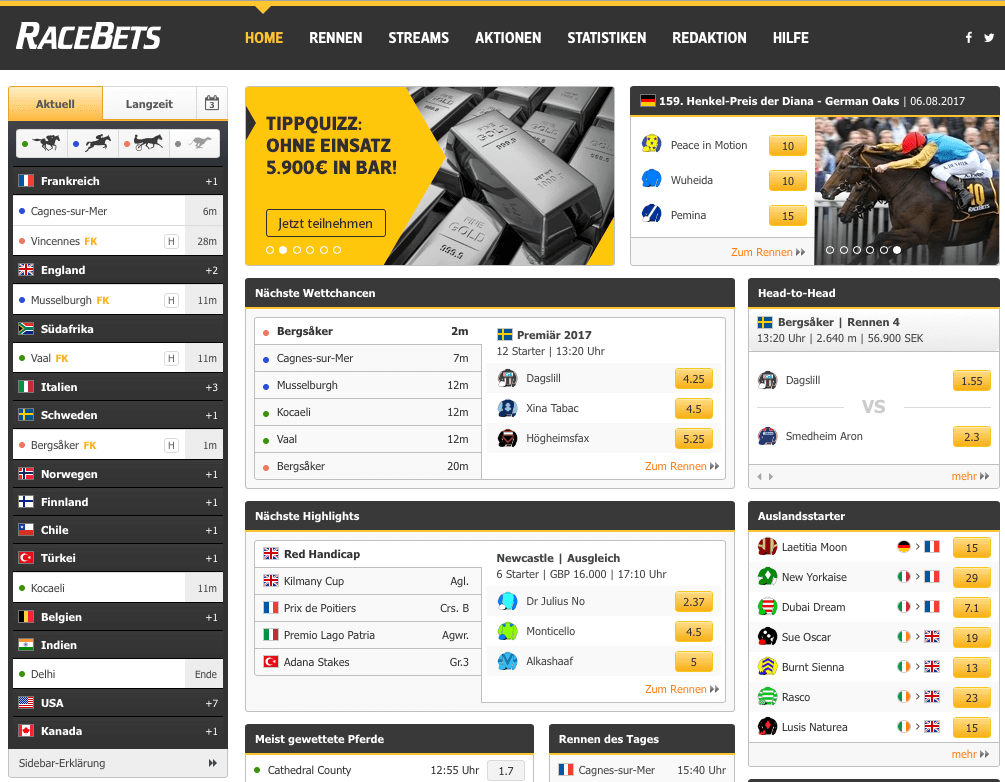Click the H badge beside Vincennes
Image resolution: width=1005 pixels, height=782 pixels.
click(171, 241)
